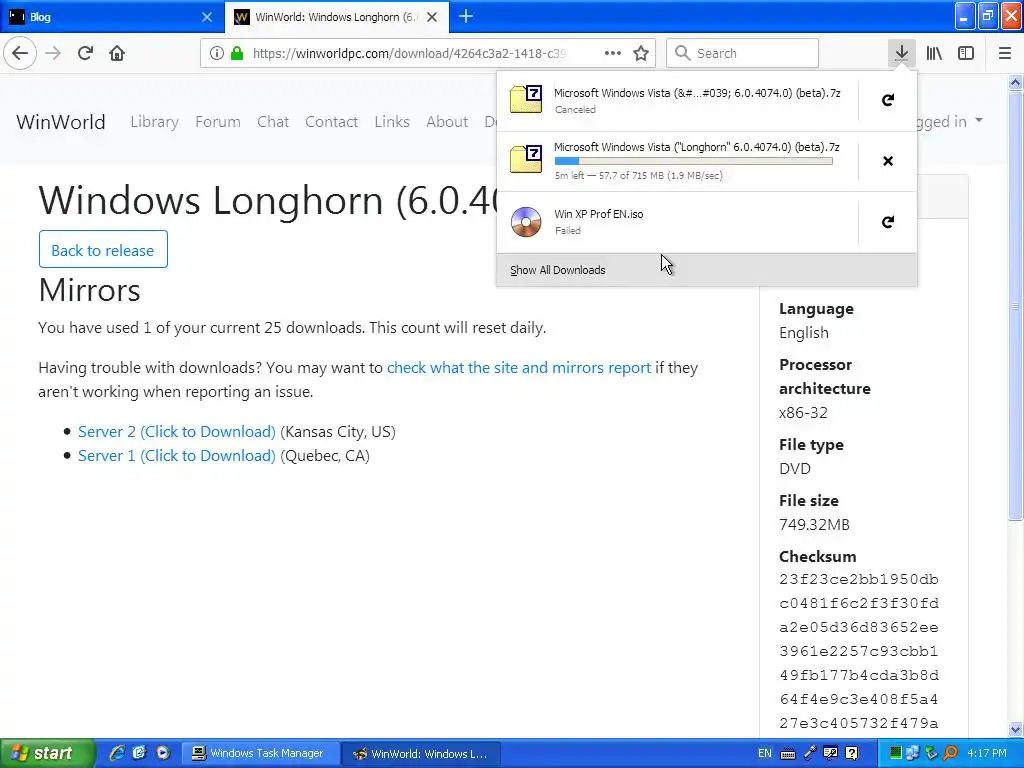Open check what the site and mirrors report link
This screenshot has width=1024, height=768.
(x=519, y=368)
